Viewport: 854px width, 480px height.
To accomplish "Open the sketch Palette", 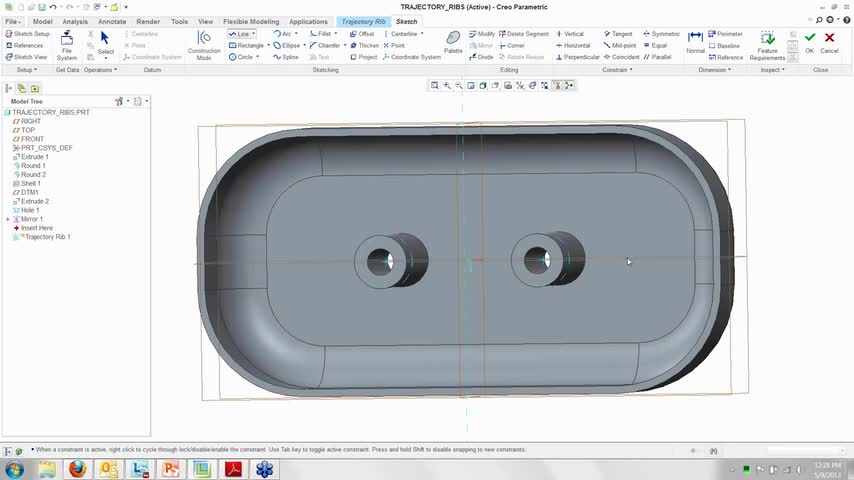I will coord(453,42).
